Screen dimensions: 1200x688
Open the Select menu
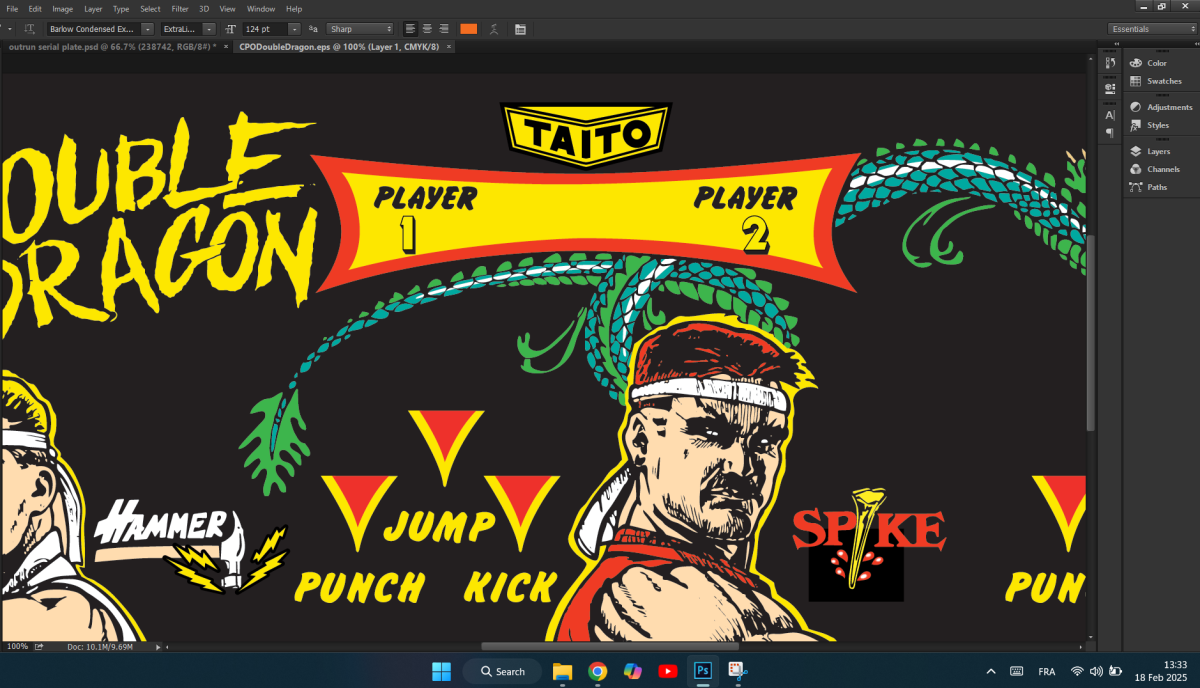click(150, 9)
